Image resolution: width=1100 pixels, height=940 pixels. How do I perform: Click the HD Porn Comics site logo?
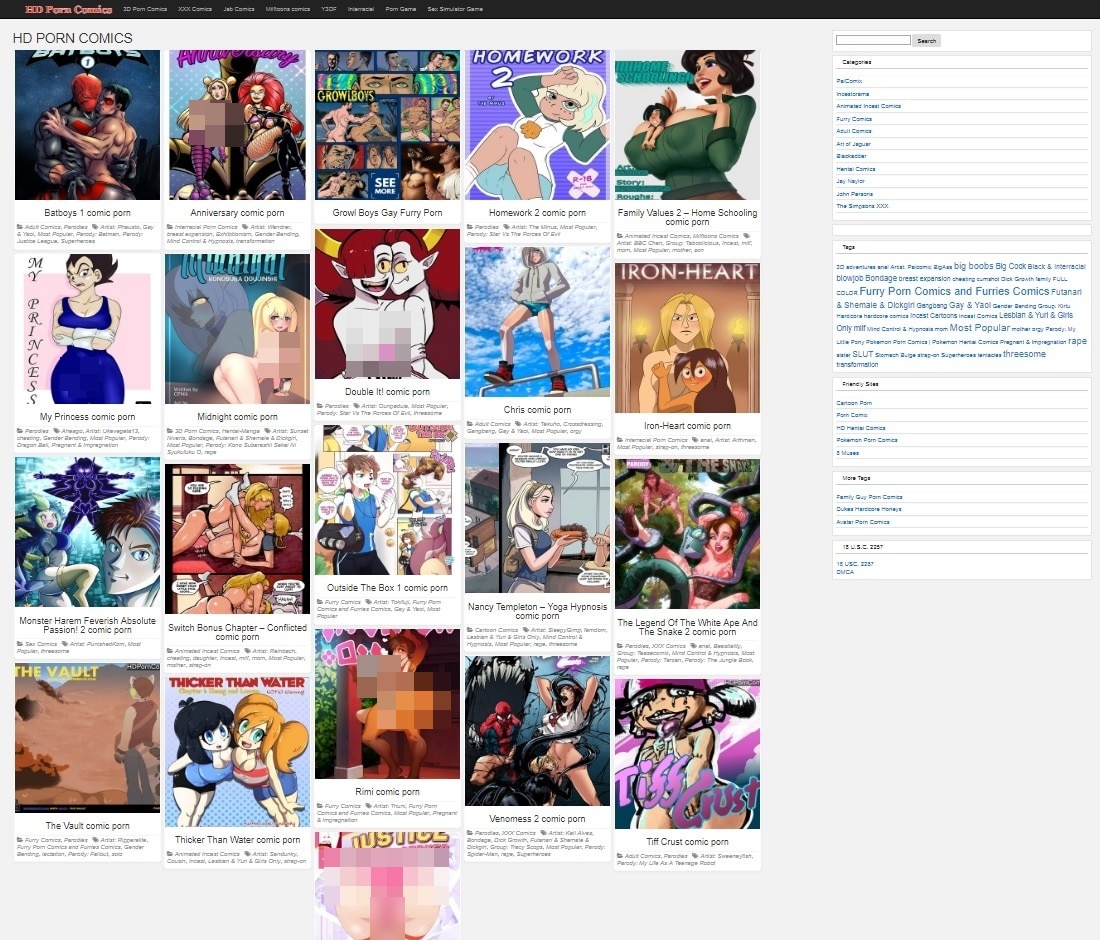(x=56, y=9)
